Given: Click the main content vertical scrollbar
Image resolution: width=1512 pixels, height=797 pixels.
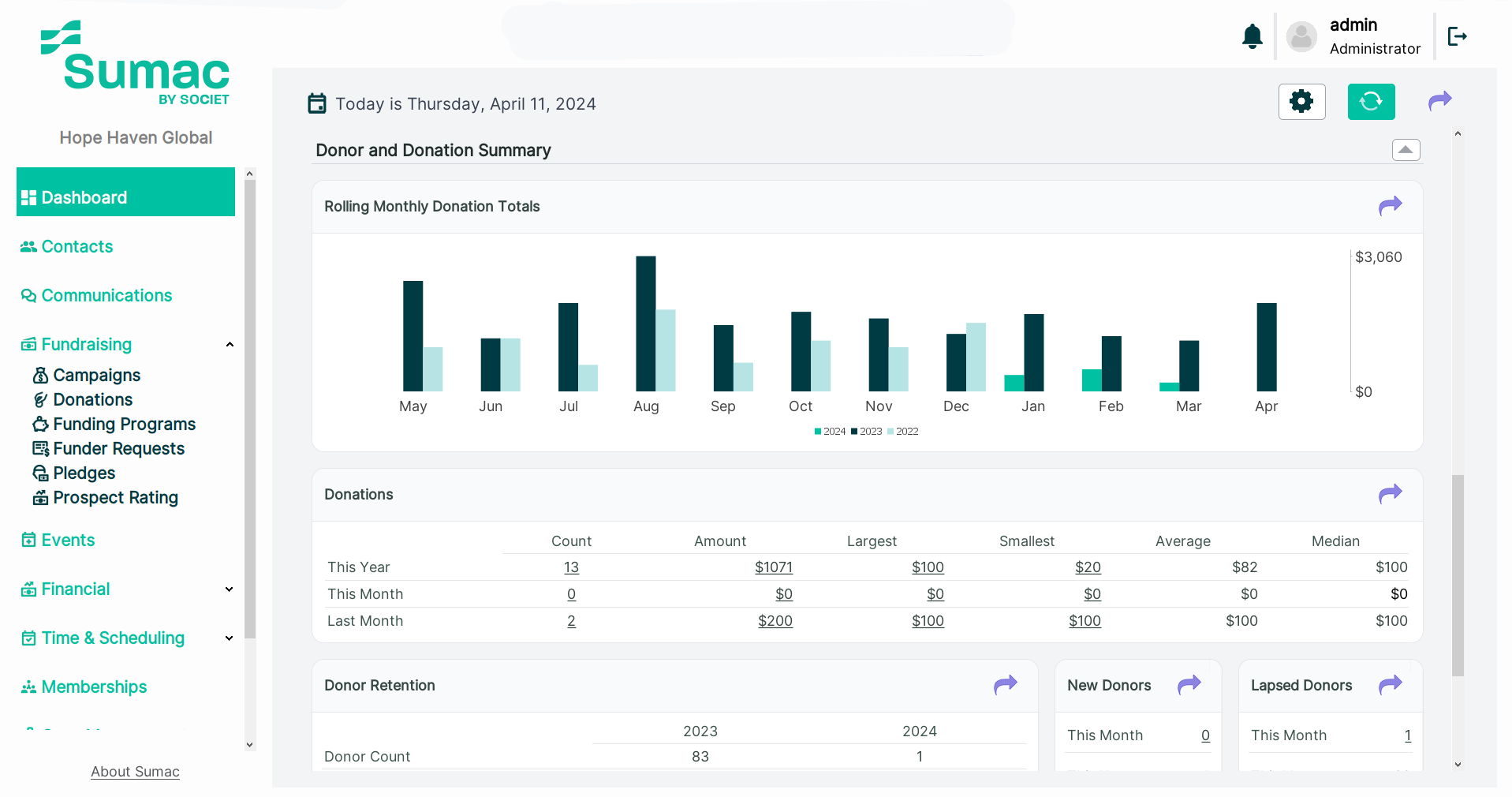Looking at the screenshot, I should pos(1458,575).
